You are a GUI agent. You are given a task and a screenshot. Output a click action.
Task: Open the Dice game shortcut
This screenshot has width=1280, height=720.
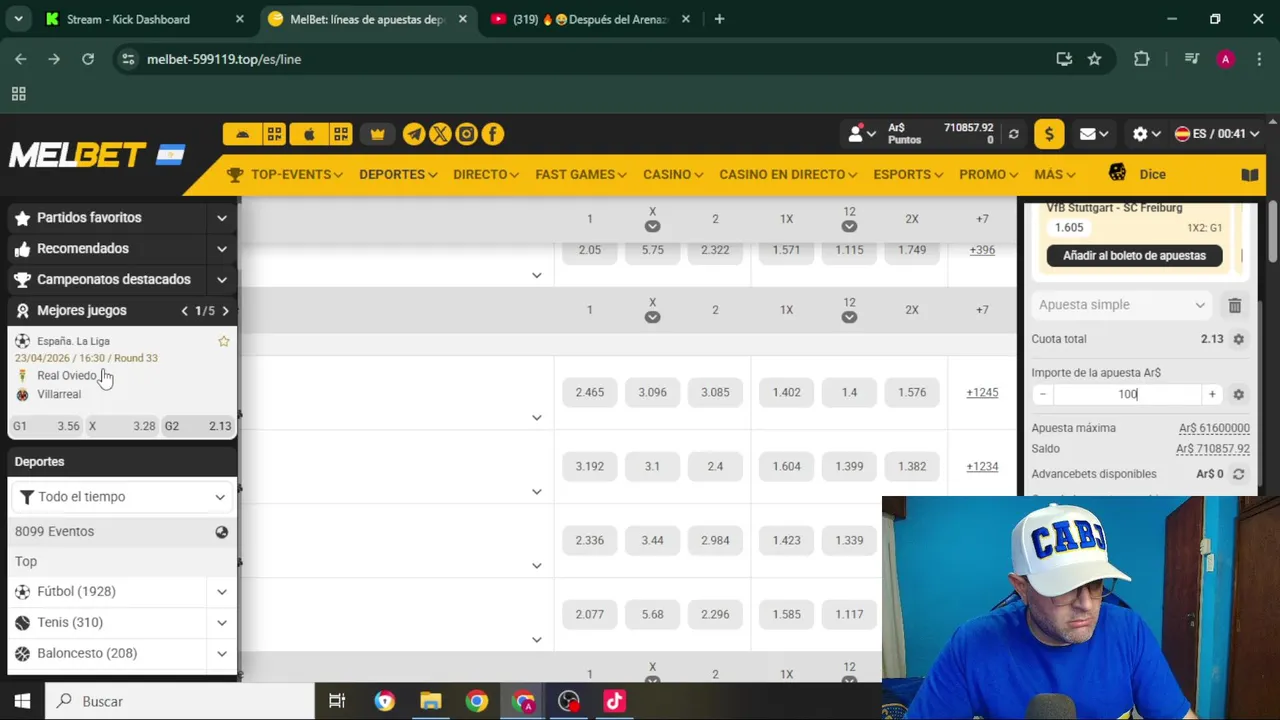tap(1137, 174)
